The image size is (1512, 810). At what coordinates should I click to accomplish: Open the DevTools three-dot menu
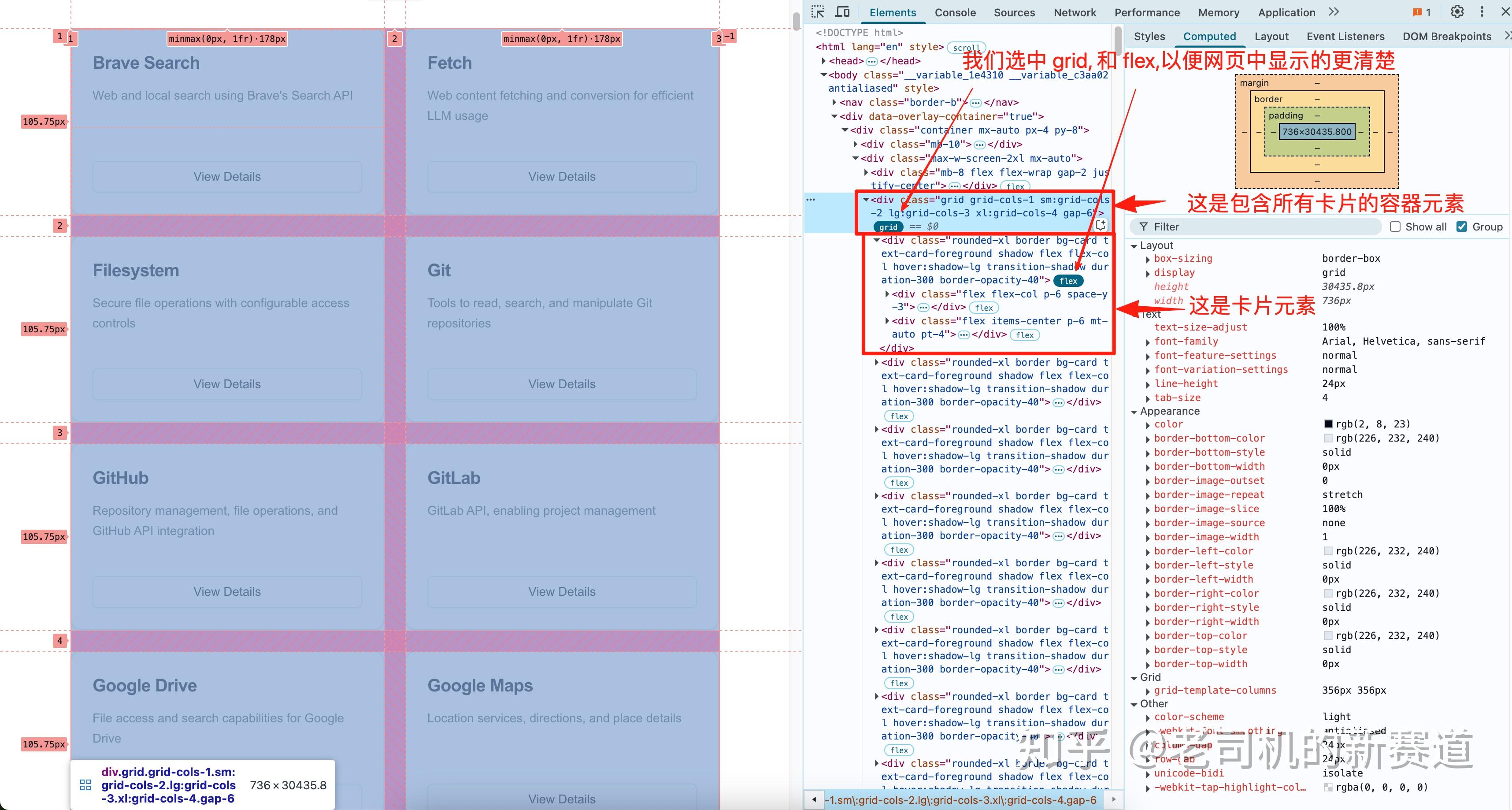click(1482, 12)
